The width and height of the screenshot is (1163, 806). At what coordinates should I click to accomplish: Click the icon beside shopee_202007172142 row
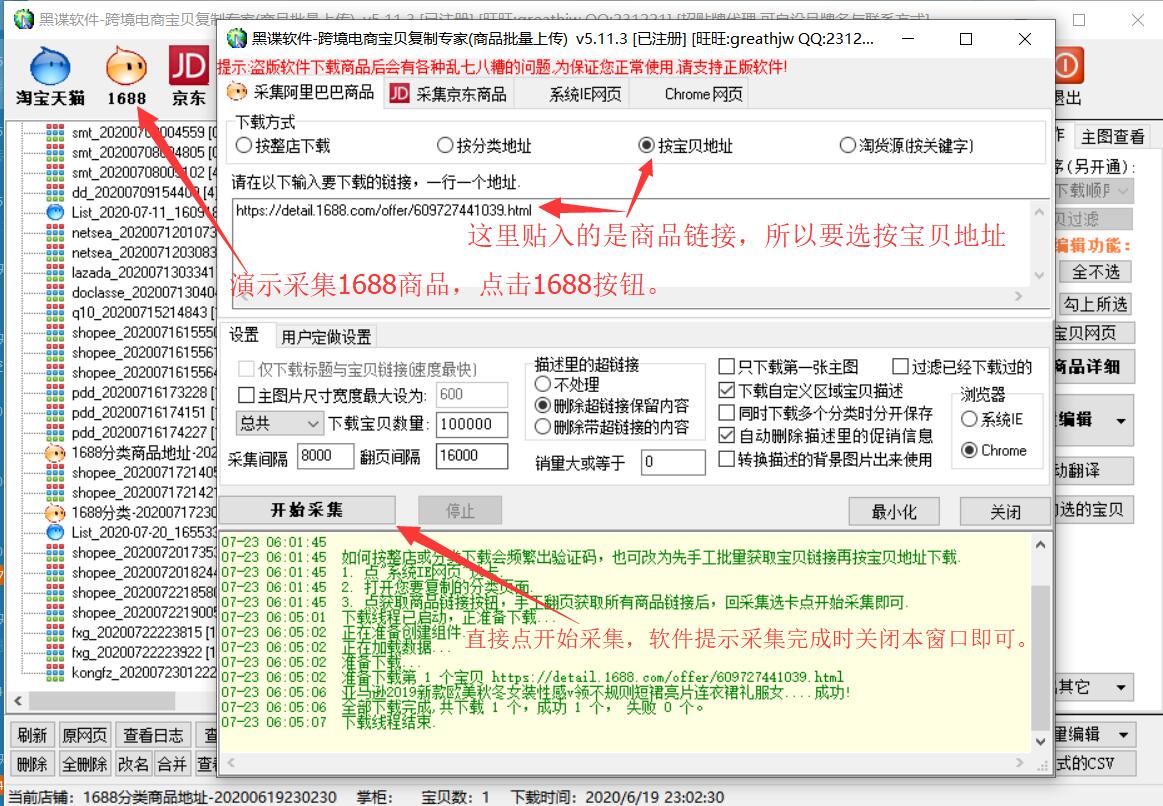(x=55, y=492)
